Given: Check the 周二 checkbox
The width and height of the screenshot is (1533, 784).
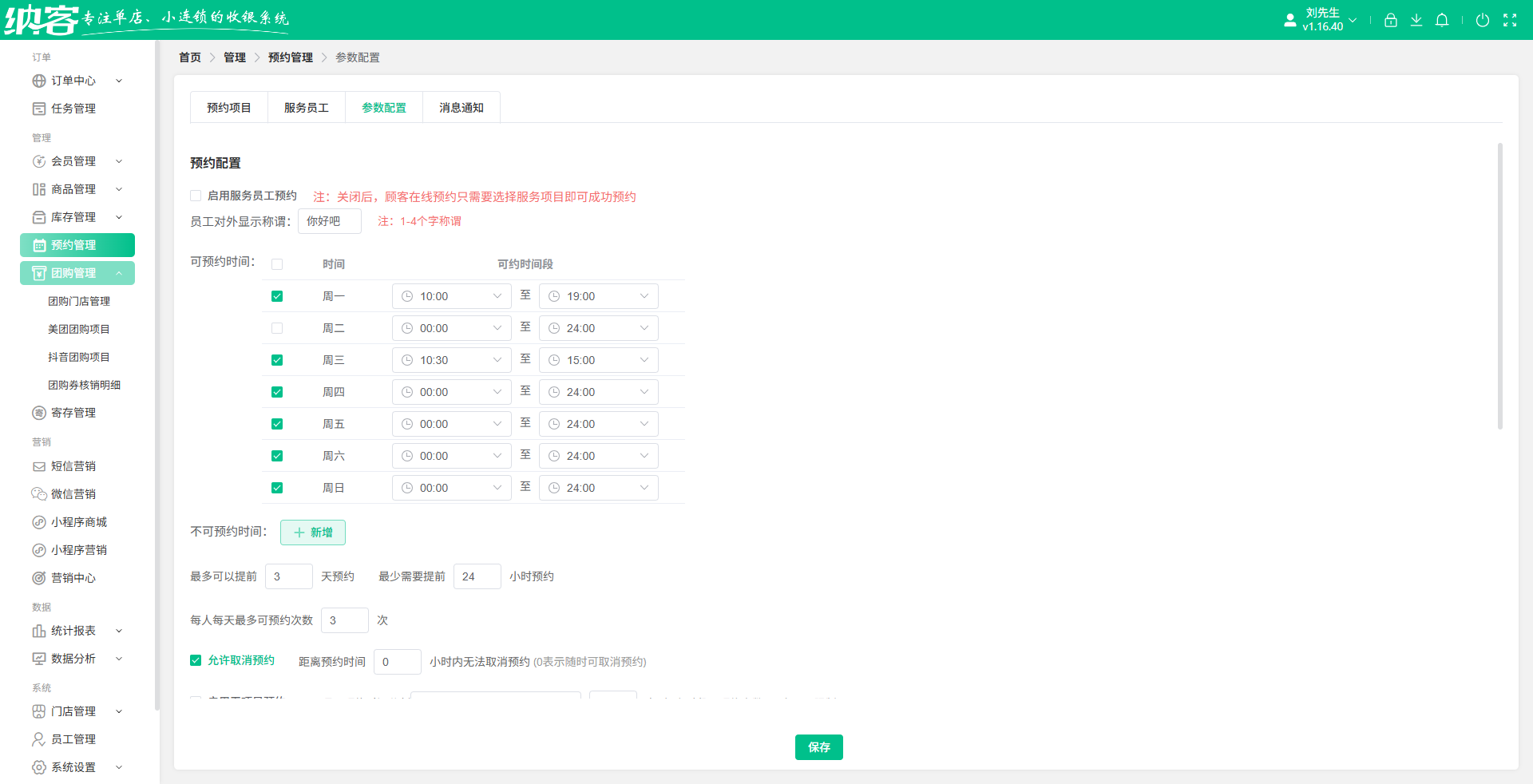Looking at the screenshot, I should click(277, 328).
